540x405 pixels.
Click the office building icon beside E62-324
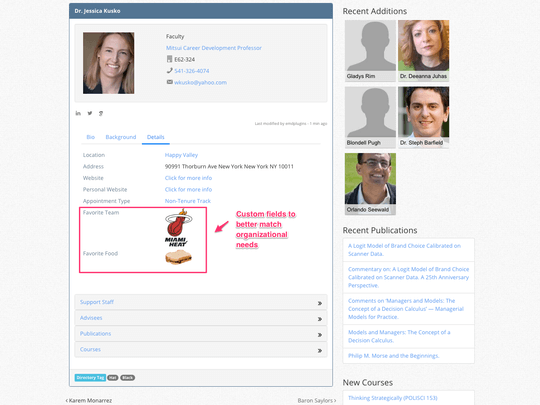pos(169,59)
